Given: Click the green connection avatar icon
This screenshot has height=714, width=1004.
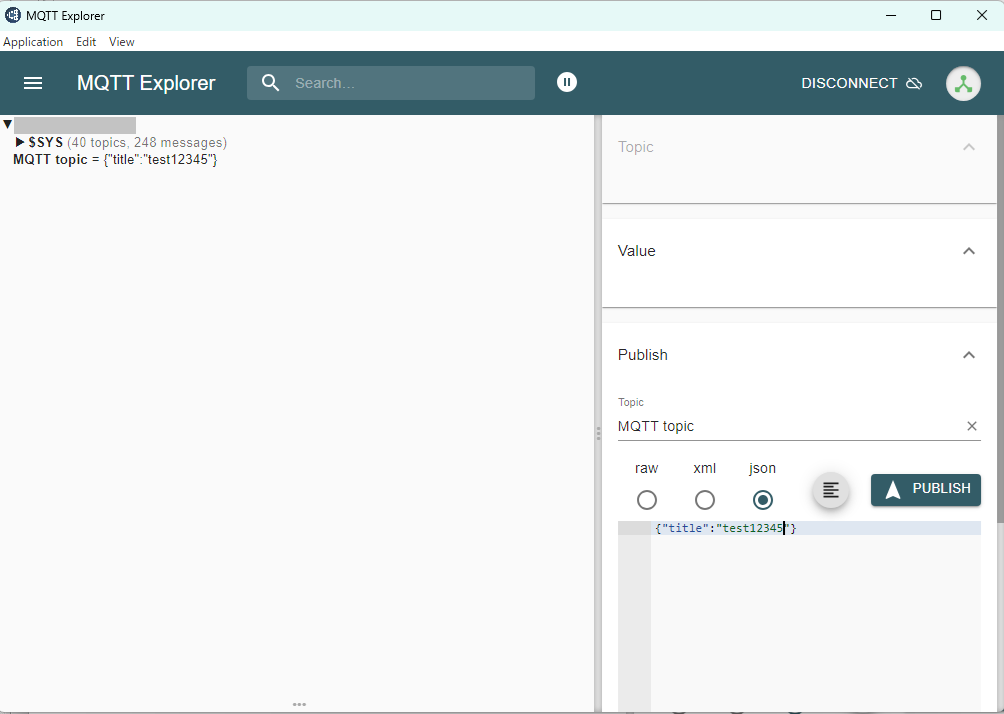Looking at the screenshot, I should click(x=963, y=84).
